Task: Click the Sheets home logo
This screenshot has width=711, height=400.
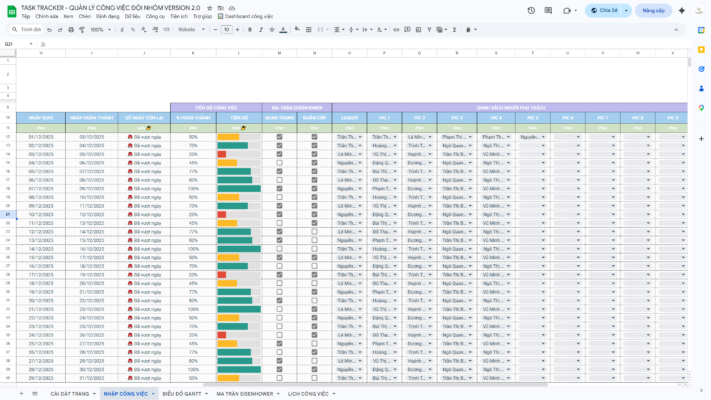Action: coord(12,11)
